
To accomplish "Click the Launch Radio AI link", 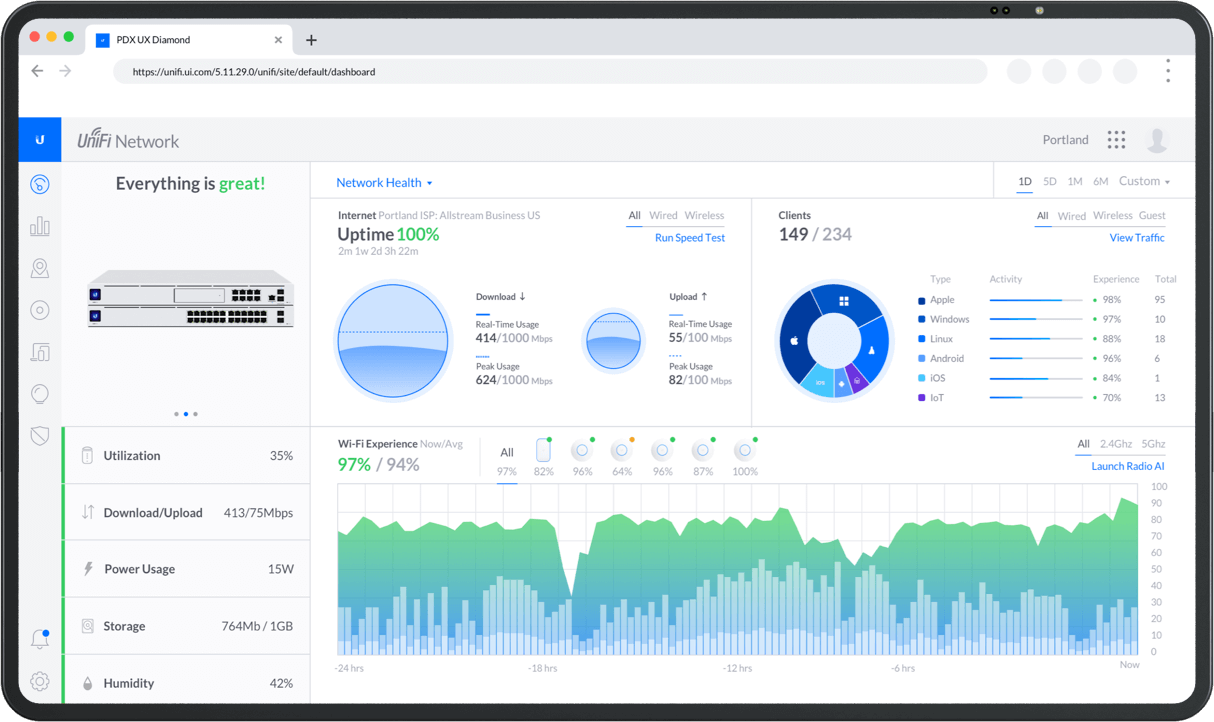I will pos(1127,466).
